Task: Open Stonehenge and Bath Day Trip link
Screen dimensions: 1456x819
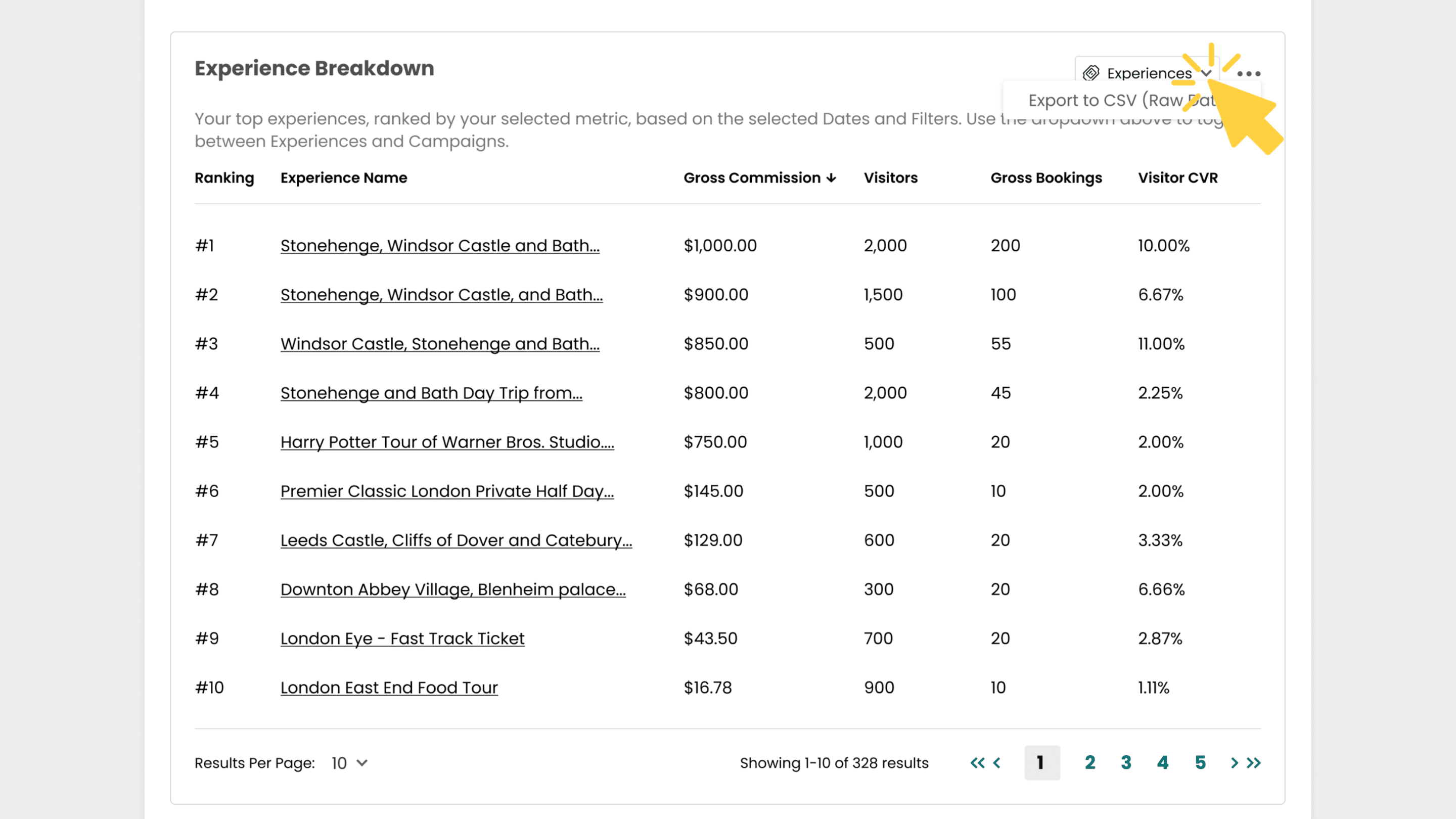Action: (x=431, y=393)
